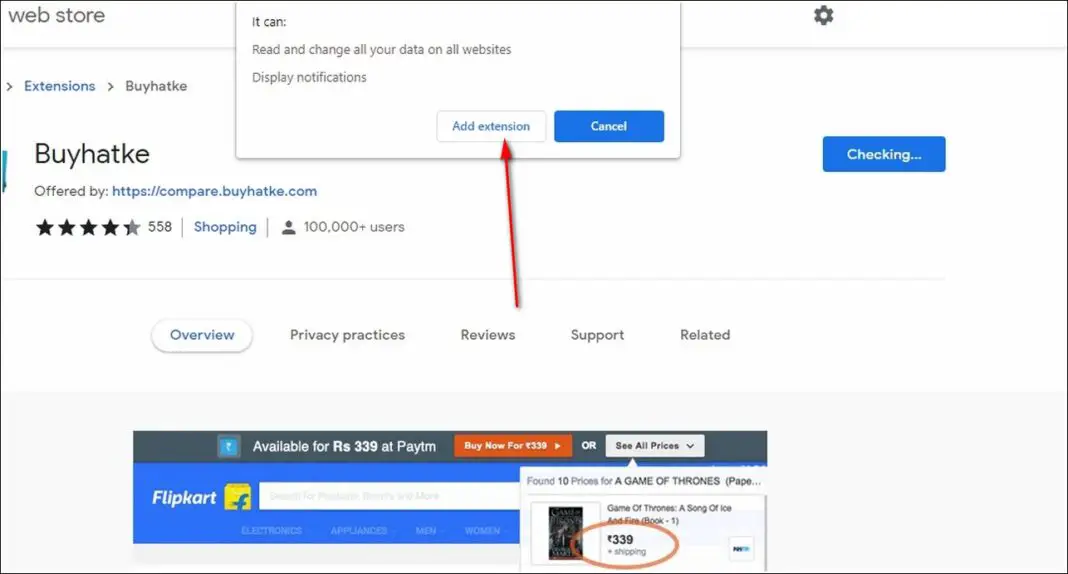Open the Shopping category link

pyautogui.click(x=225, y=227)
